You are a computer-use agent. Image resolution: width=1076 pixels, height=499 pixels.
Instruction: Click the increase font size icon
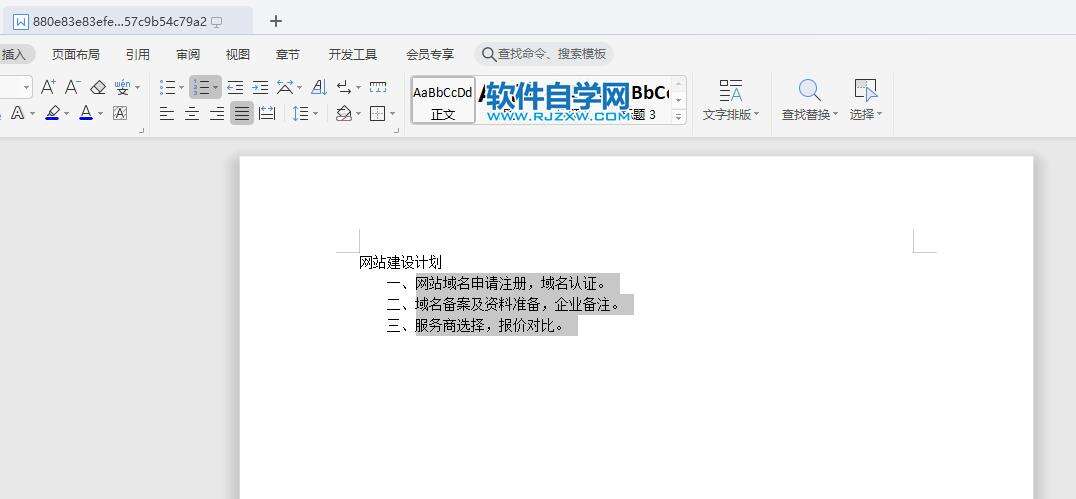(x=48, y=87)
